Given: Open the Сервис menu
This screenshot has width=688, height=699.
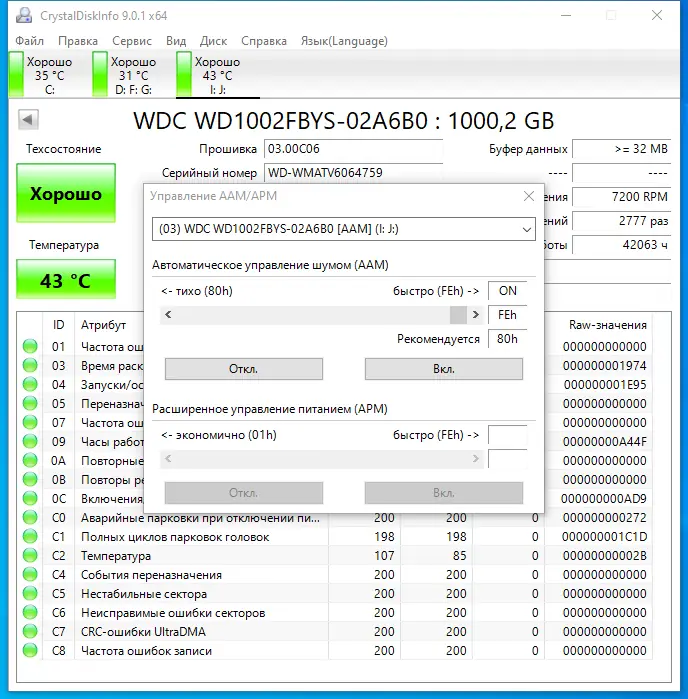Looking at the screenshot, I should pyautogui.click(x=132, y=41).
